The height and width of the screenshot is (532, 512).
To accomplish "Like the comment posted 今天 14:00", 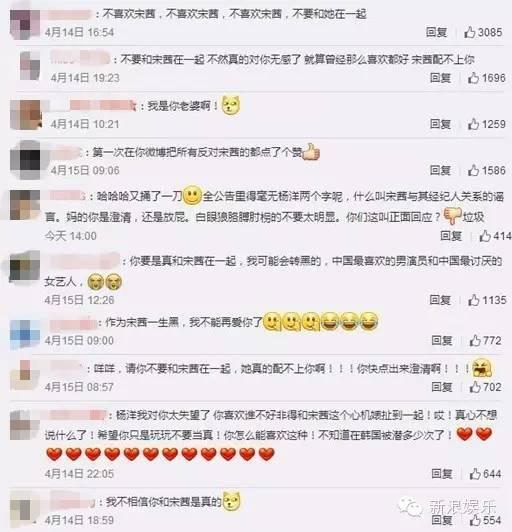I will pos(485,236).
